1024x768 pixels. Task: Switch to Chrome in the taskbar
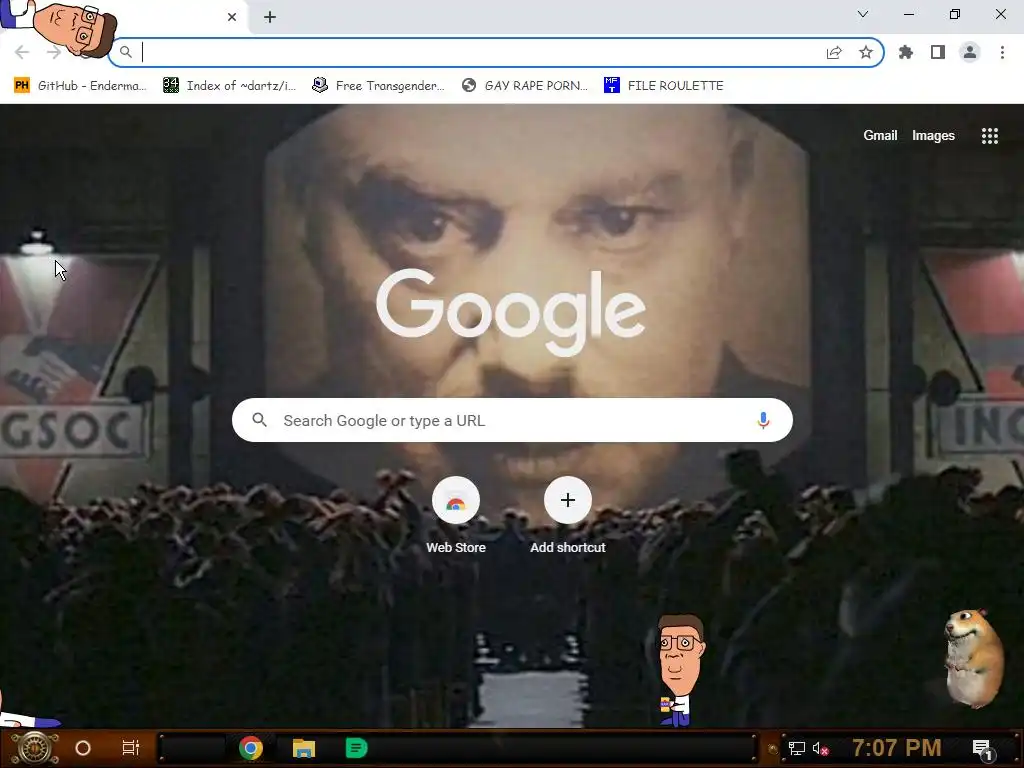click(x=251, y=748)
